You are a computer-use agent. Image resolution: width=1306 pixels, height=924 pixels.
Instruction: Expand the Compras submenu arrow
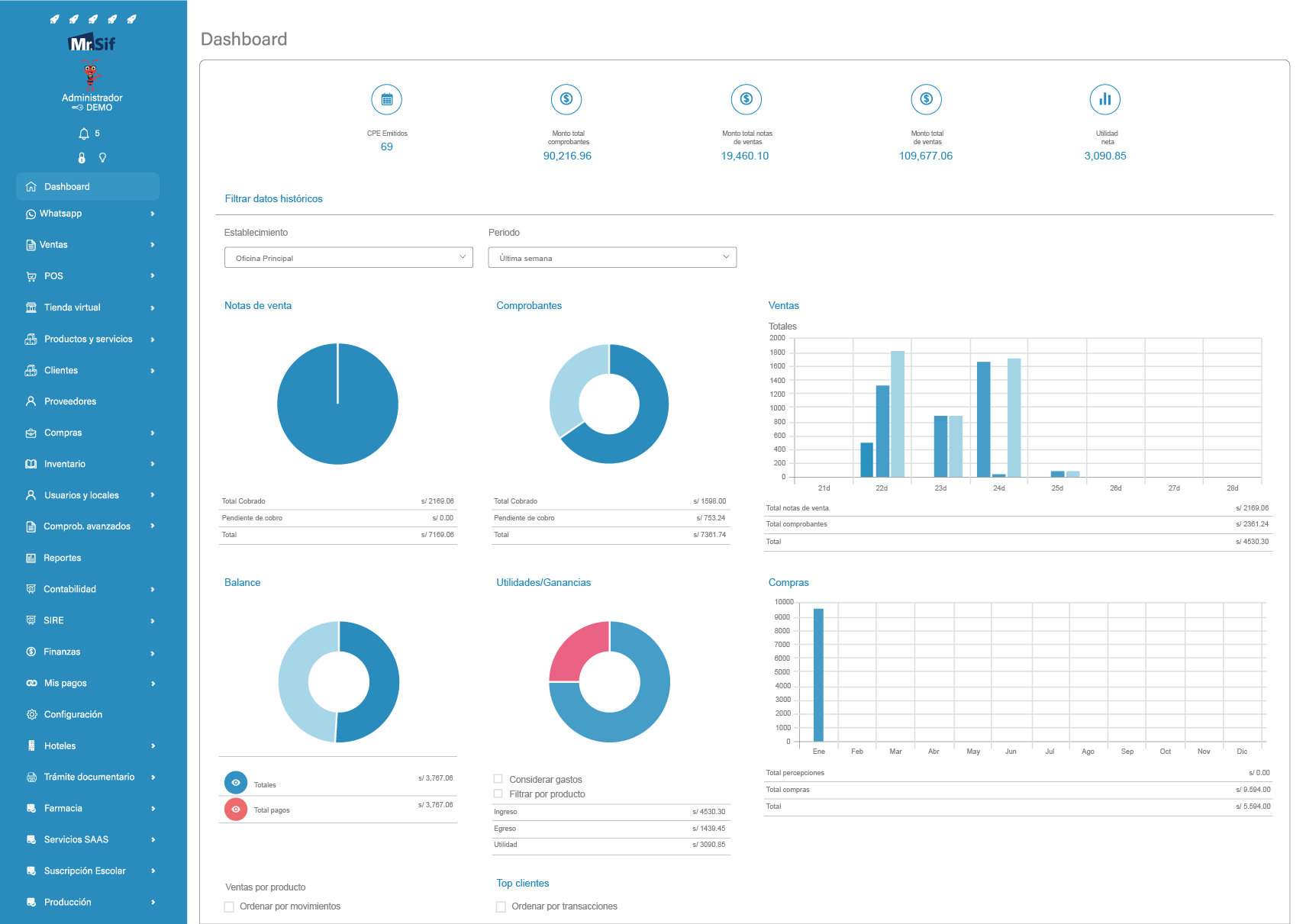[x=153, y=433]
